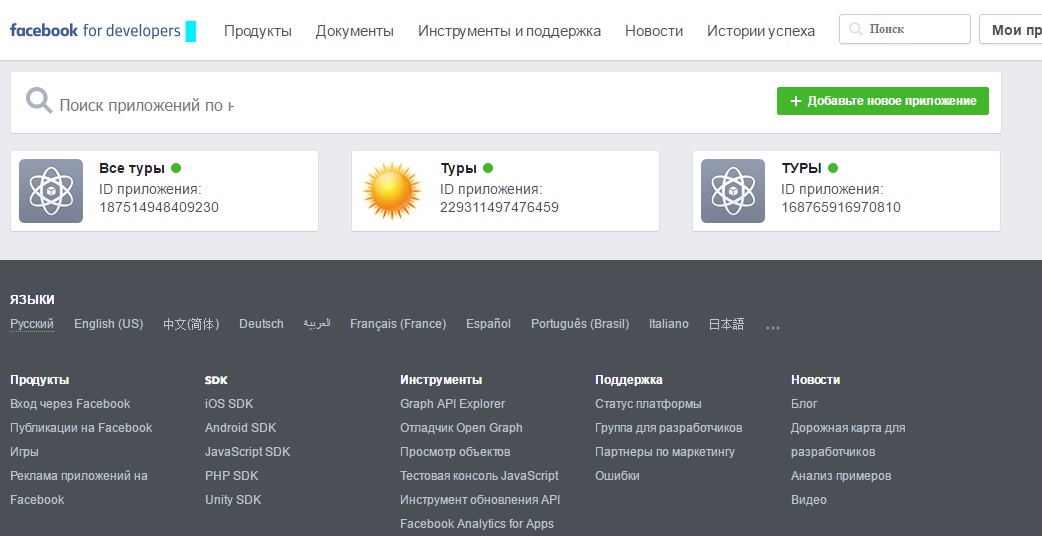Open Отладчик Open Graph link
This screenshot has height=536, width=1042.
[461, 428]
